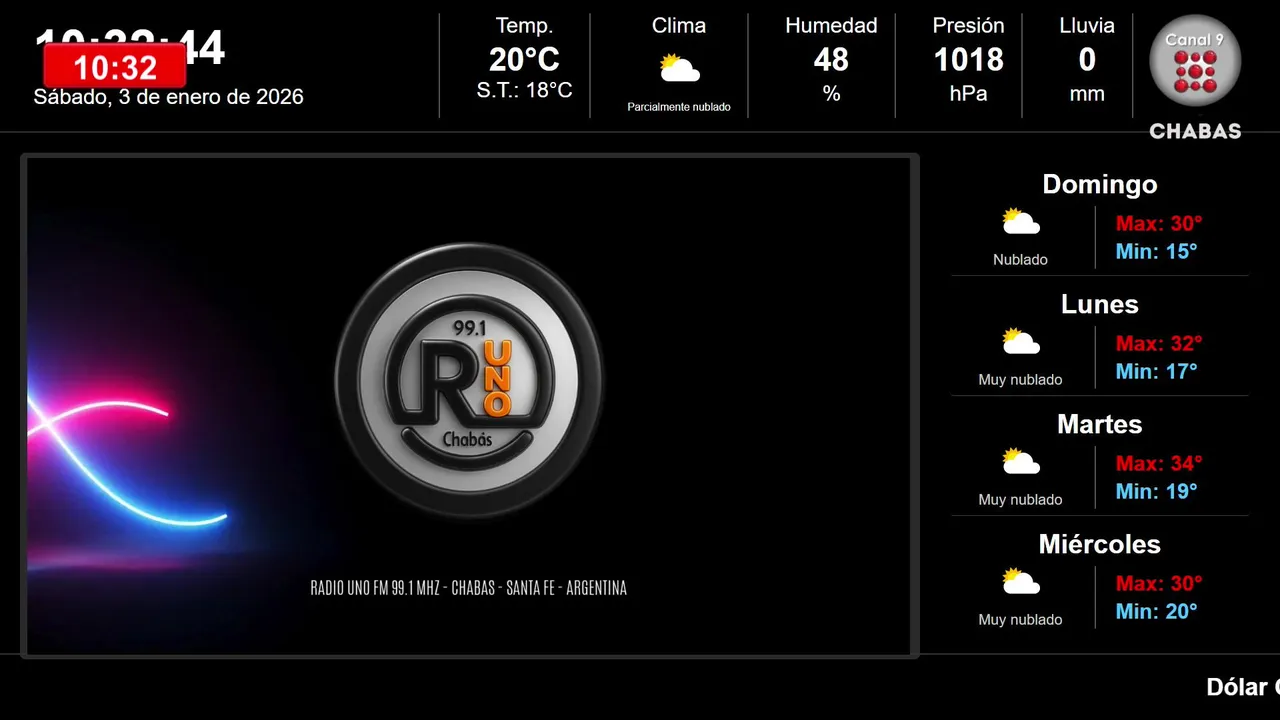Click the 1018 pressure value
The height and width of the screenshot is (720, 1280).
(x=968, y=60)
